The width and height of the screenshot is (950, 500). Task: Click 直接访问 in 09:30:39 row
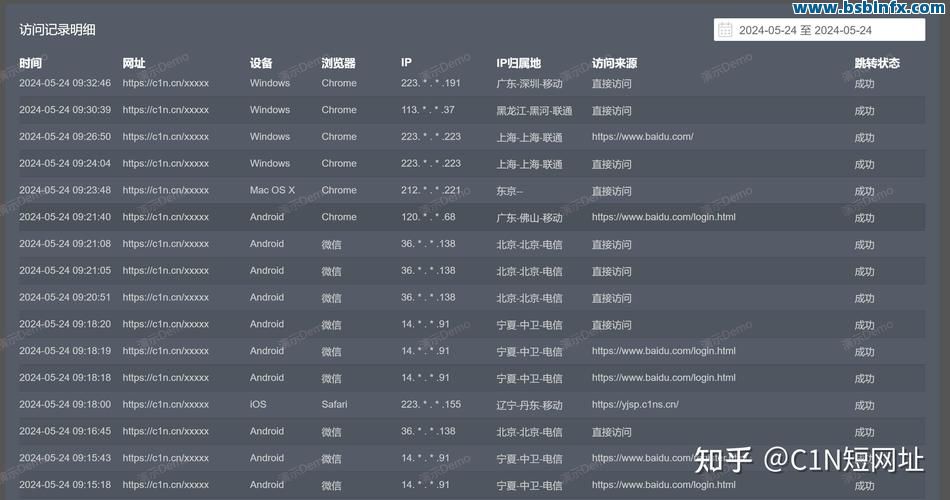[x=611, y=110]
